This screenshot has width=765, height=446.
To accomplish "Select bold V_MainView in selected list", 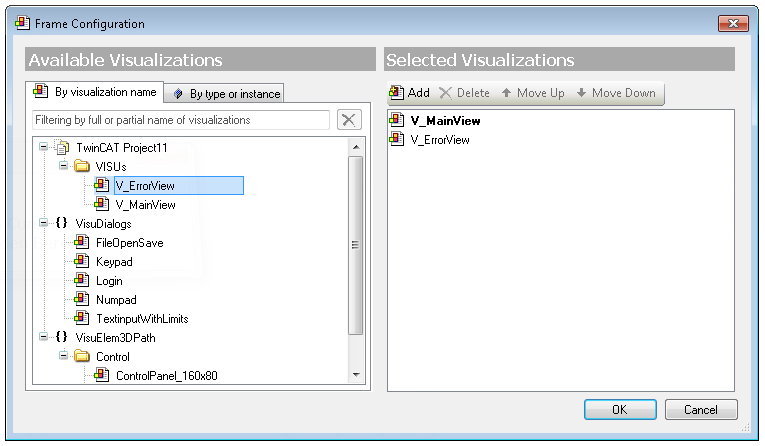I will tap(445, 121).
